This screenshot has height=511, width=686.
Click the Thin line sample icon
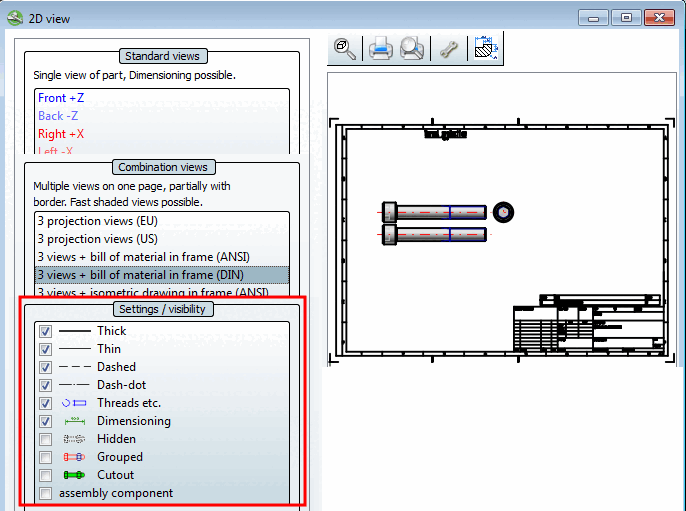point(74,349)
